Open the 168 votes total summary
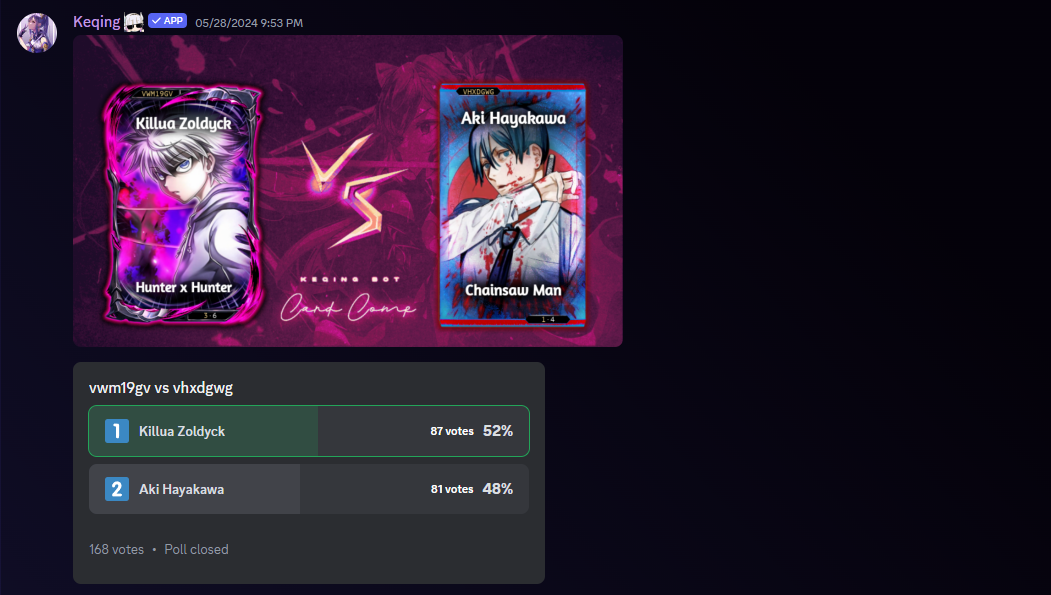The height and width of the screenshot is (595, 1051). pyautogui.click(x=117, y=549)
